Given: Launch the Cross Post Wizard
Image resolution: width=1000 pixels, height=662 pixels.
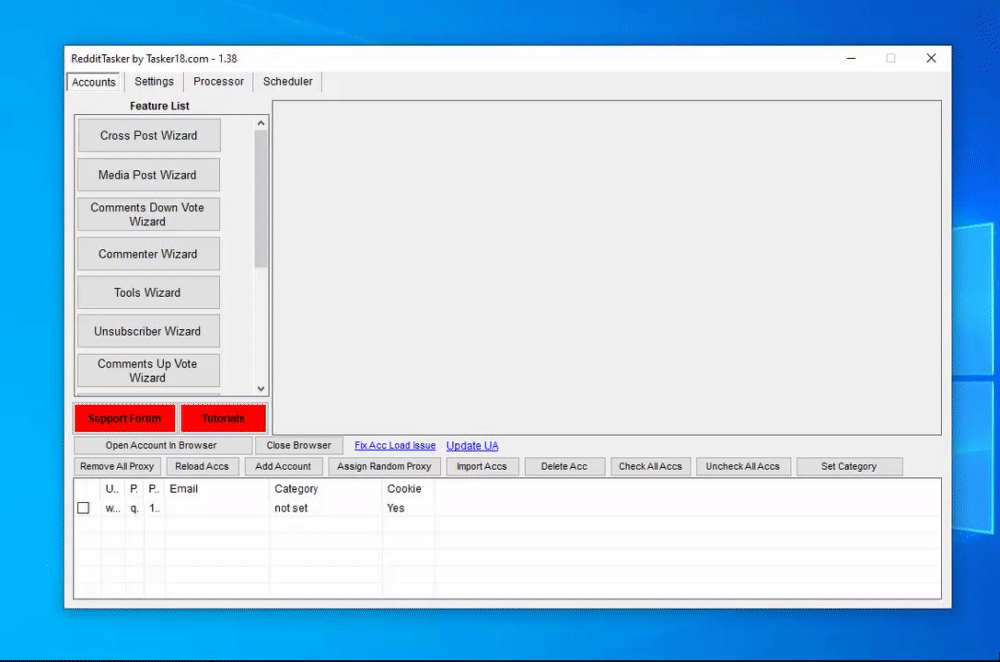Looking at the screenshot, I should click(x=149, y=135).
